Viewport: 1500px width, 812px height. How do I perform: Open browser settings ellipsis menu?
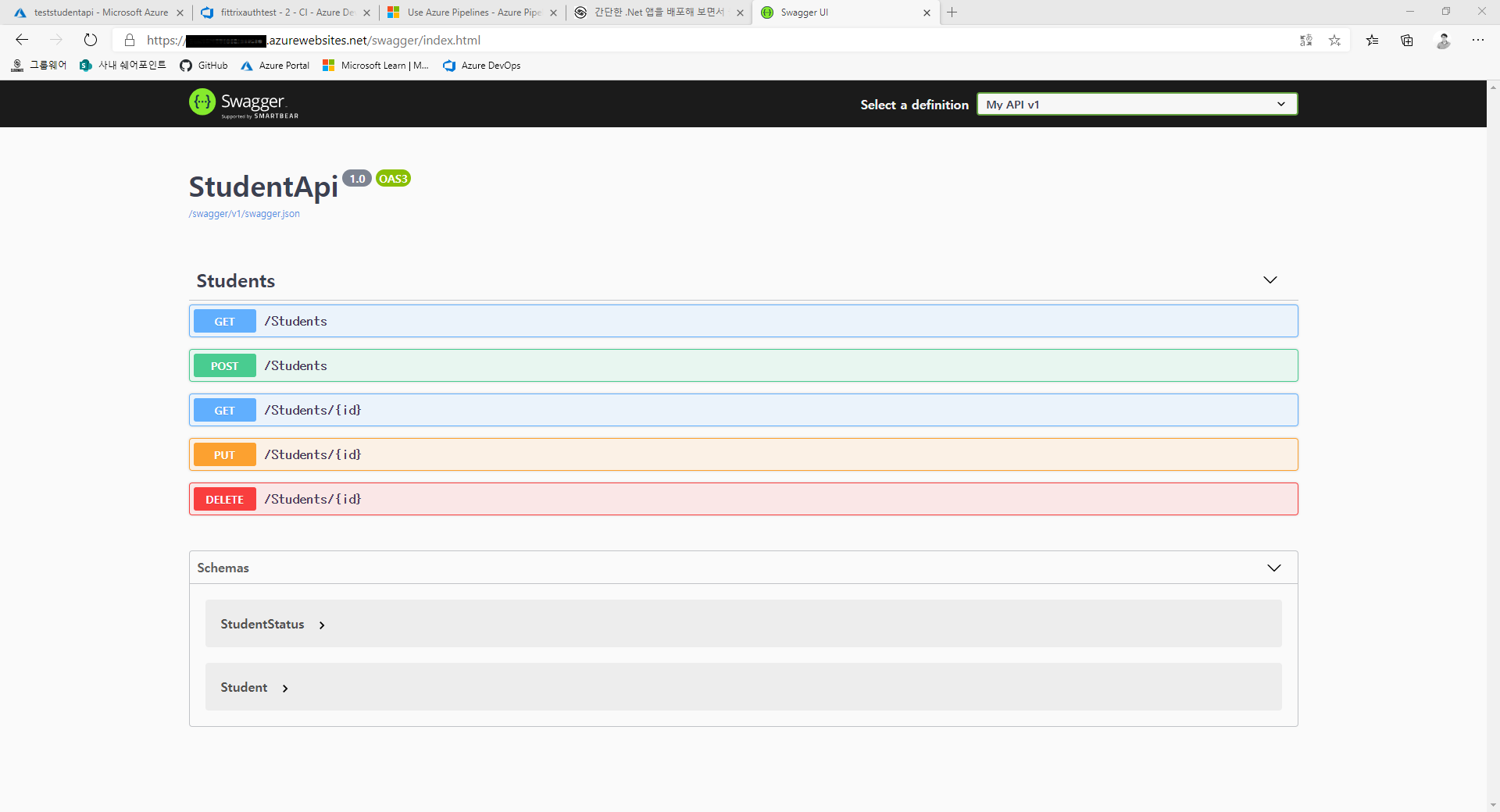[x=1477, y=41]
